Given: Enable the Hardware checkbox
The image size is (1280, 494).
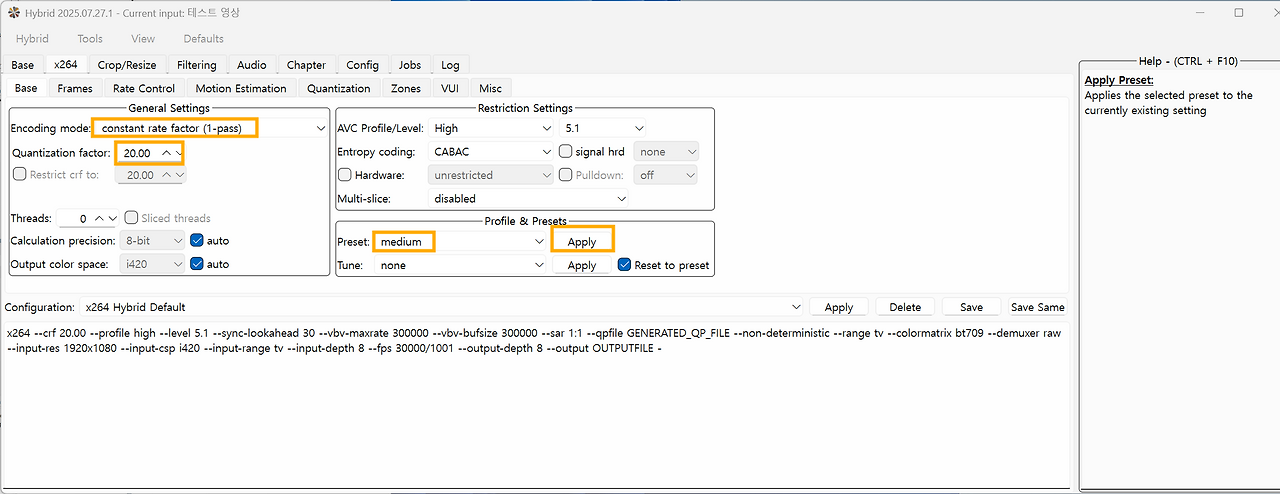Looking at the screenshot, I should [x=346, y=175].
